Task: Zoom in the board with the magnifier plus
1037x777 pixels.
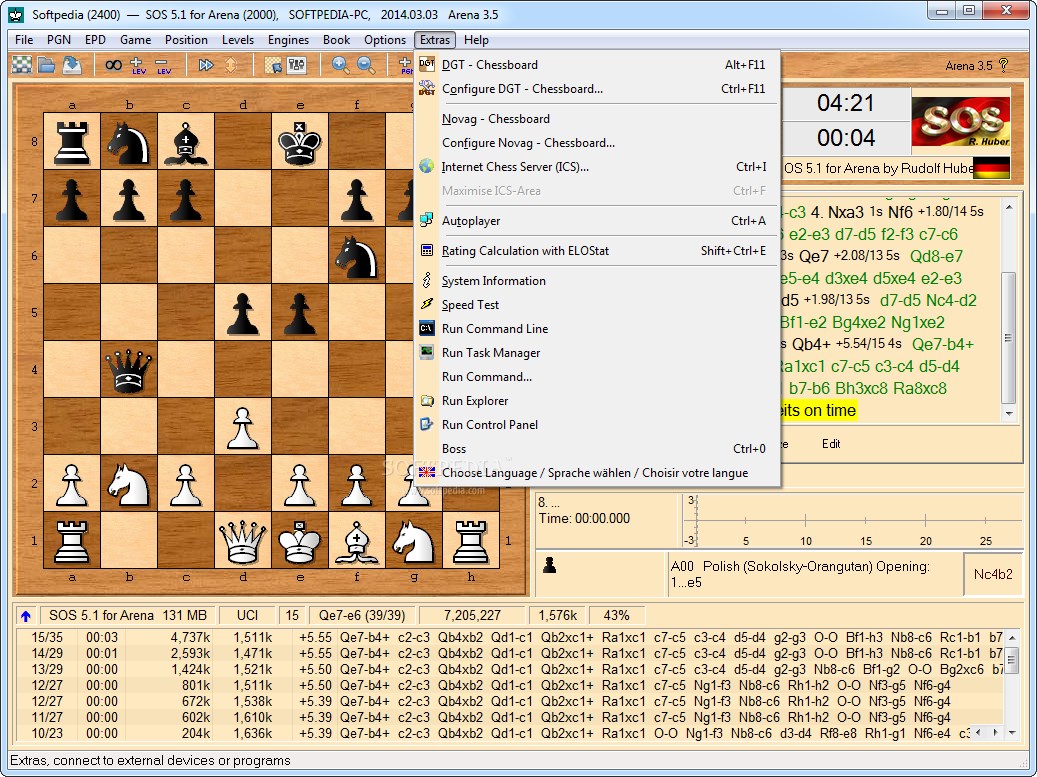Action: pos(341,65)
